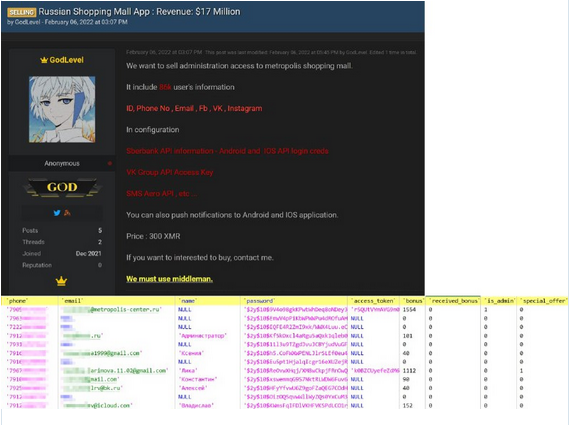Click the 'Price : 300 XMR' line

153,236
